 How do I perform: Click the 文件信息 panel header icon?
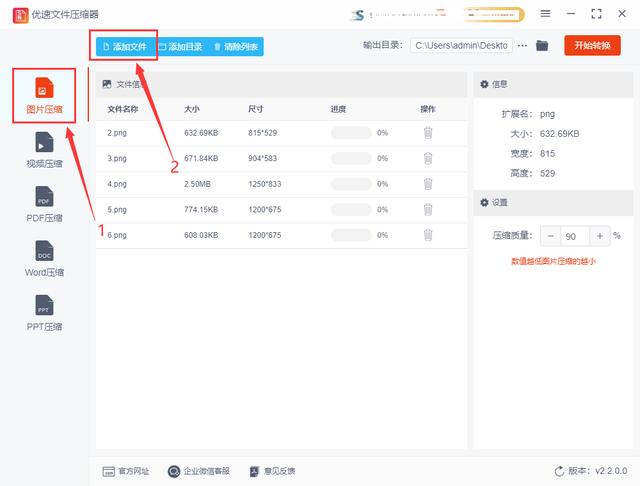[107, 84]
